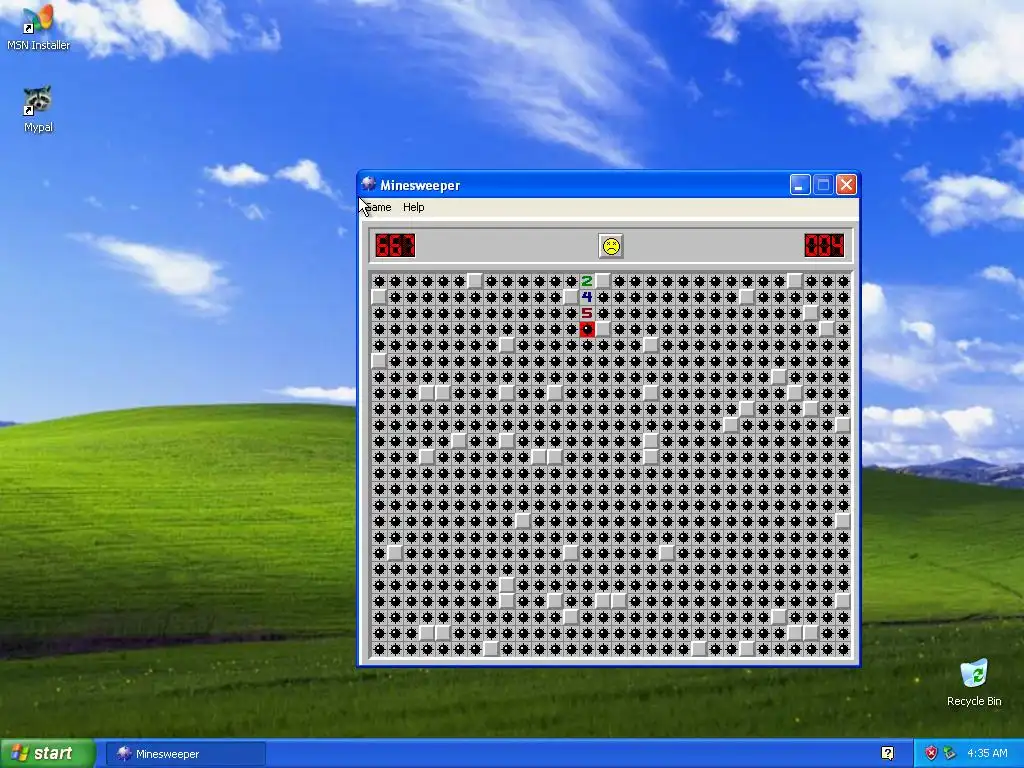Minimize the Minesweeper window
The width and height of the screenshot is (1024, 768).
(799, 185)
